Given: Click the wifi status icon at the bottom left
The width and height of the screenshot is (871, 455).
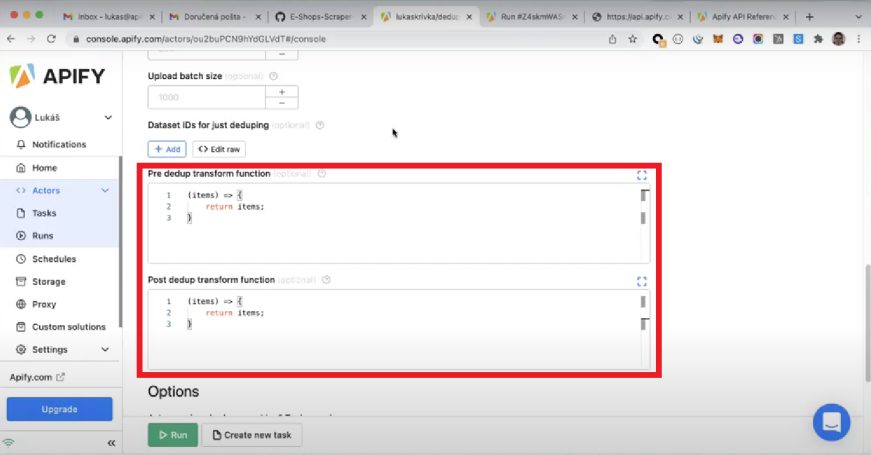Looking at the screenshot, I should [x=8, y=443].
